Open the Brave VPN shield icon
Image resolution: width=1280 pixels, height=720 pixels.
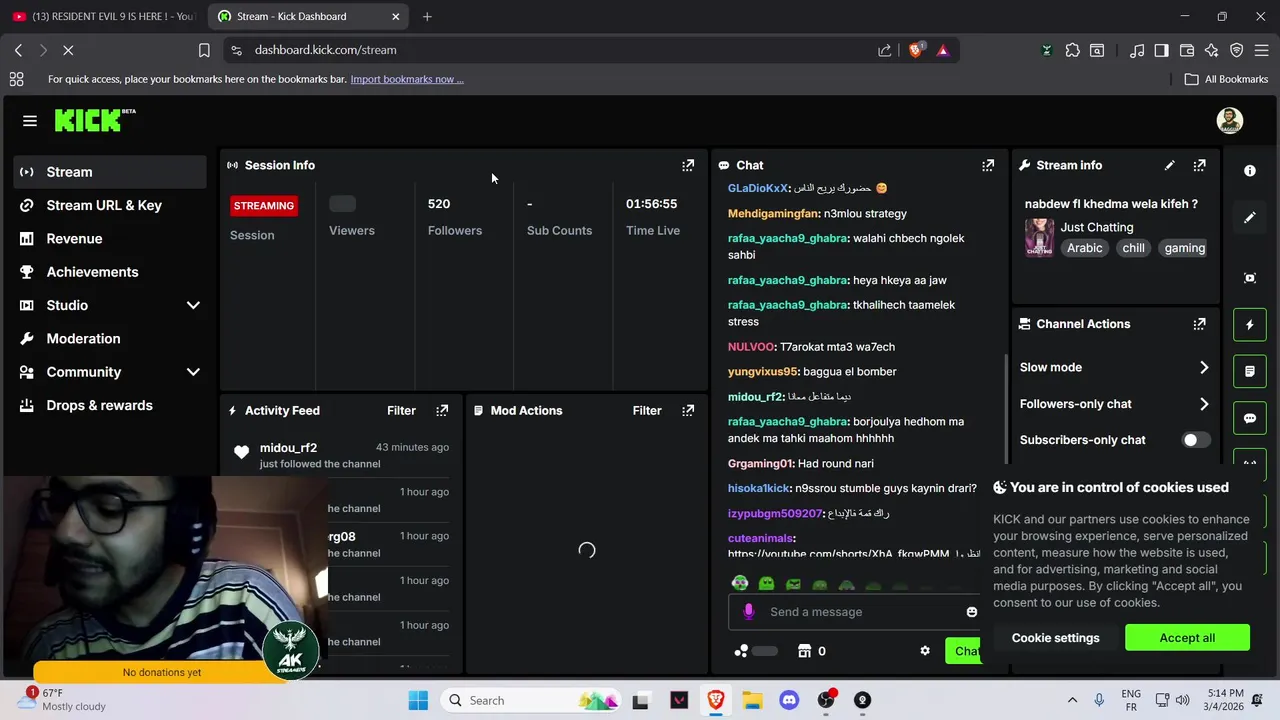[x=1237, y=50]
